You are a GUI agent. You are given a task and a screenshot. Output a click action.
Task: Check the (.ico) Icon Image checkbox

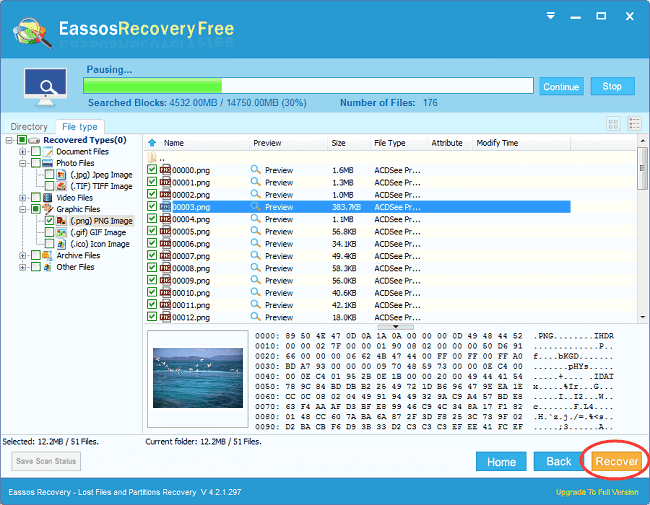49,244
